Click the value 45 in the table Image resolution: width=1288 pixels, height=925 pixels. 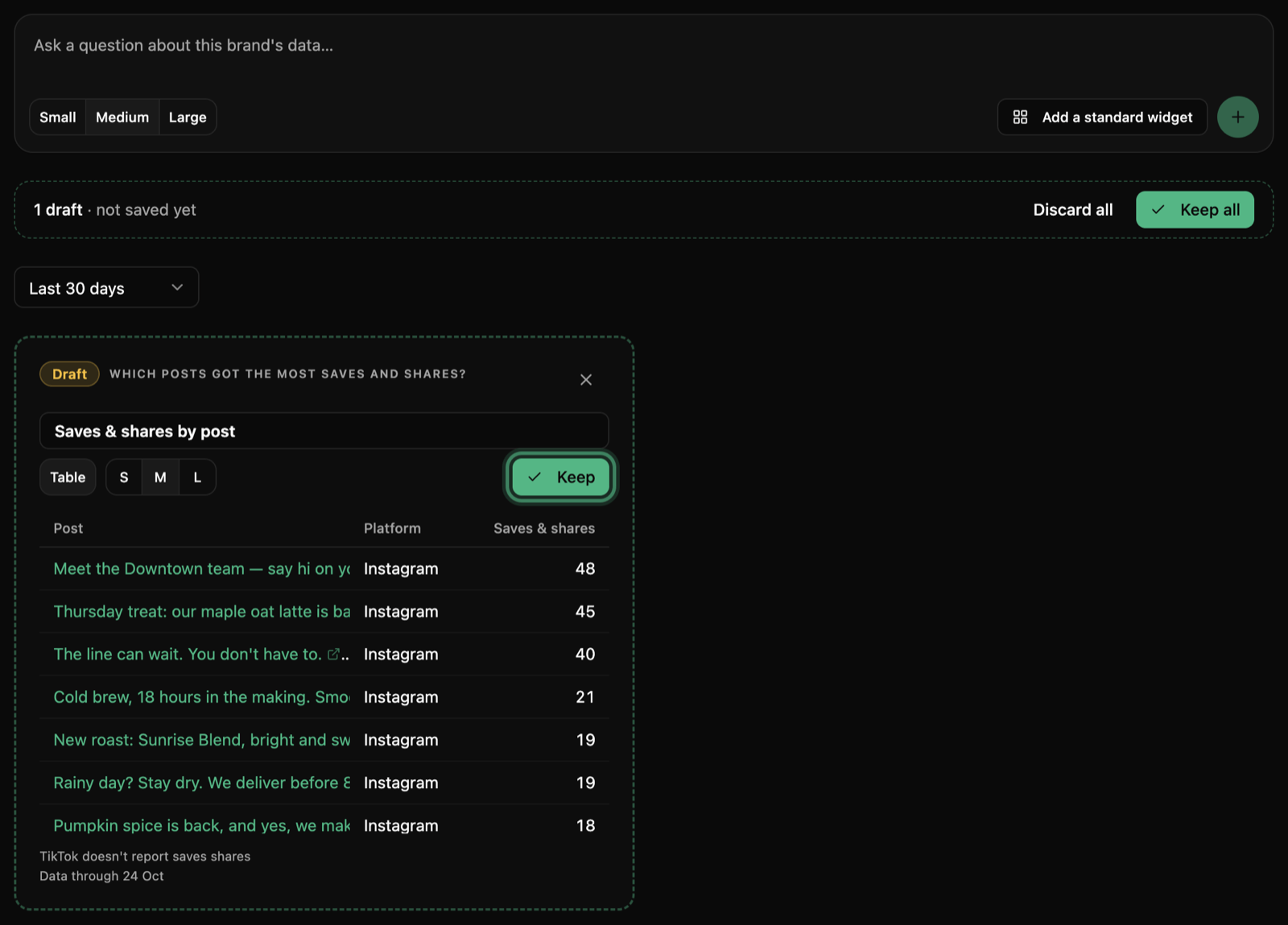585,611
